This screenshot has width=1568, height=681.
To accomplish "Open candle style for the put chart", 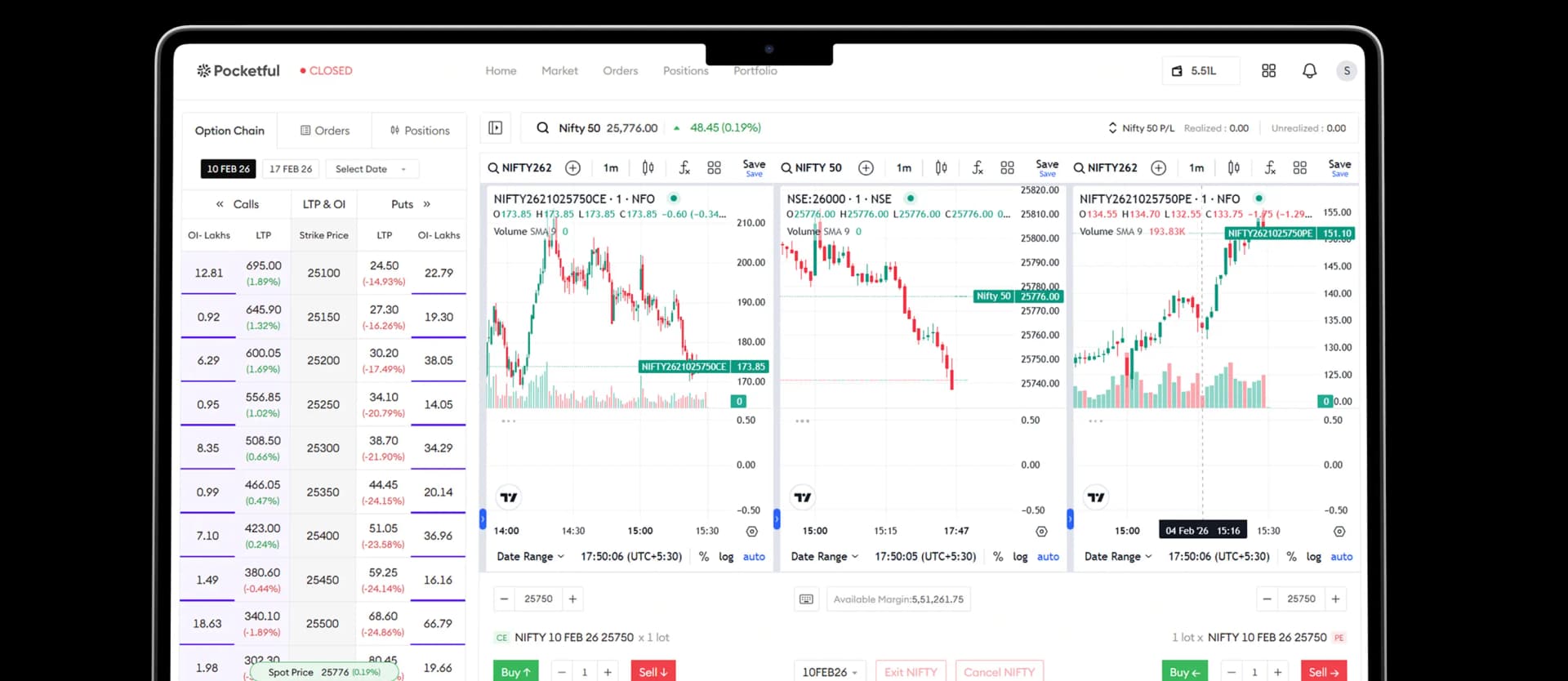I will (1234, 167).
